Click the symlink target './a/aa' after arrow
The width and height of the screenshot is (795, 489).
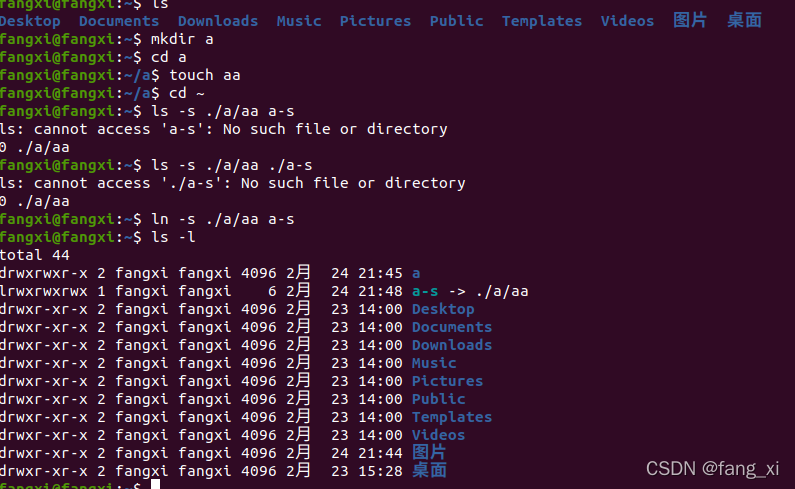[x=502, y=291]
